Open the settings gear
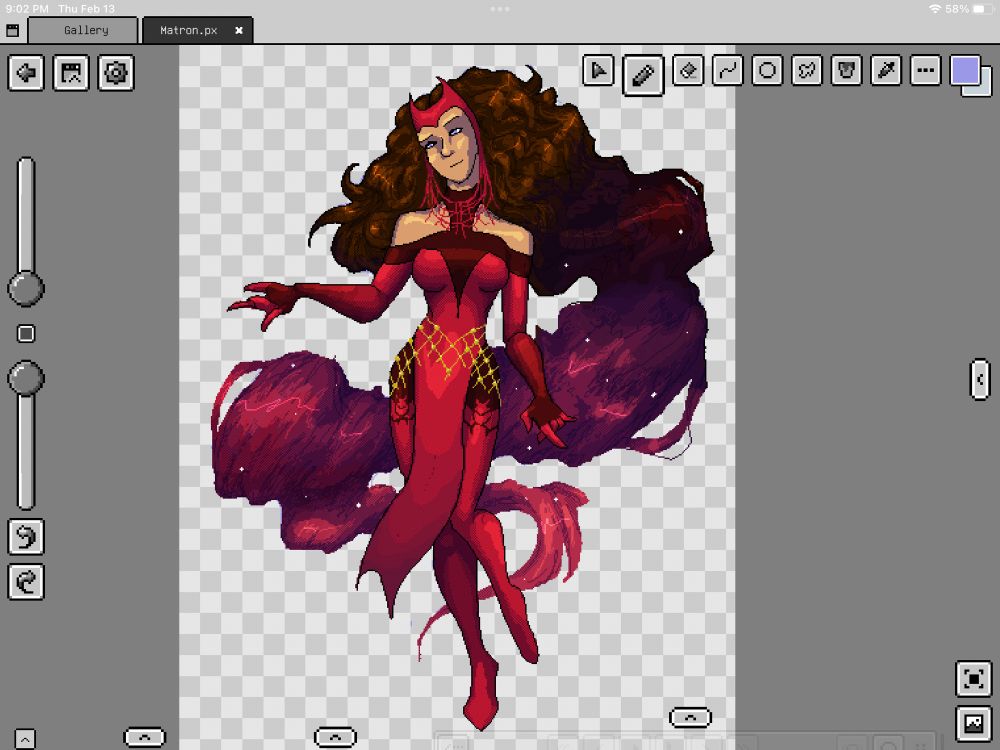This screenshot has width=1000, height=750. point(115,73)
